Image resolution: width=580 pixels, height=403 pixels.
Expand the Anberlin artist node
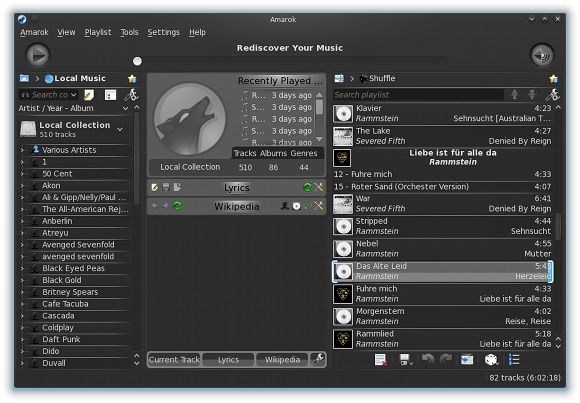click(23, 221)
